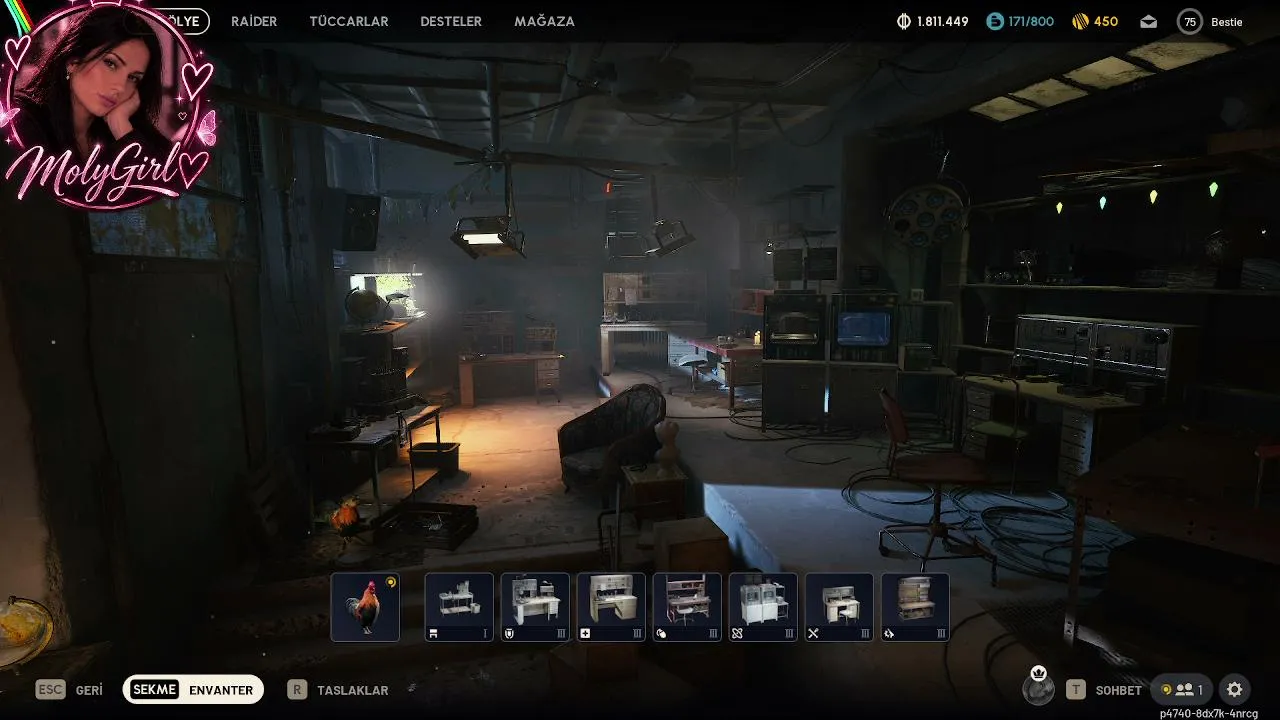Open the RAİDER tab
The image size is (1280, 720).
tap(254, 21)
